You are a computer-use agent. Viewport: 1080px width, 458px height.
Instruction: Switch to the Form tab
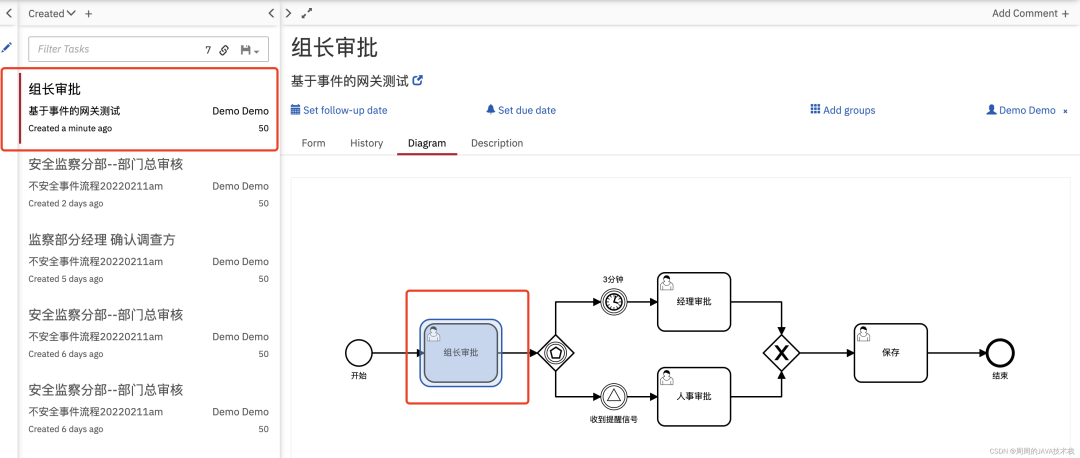pos(313,143)
